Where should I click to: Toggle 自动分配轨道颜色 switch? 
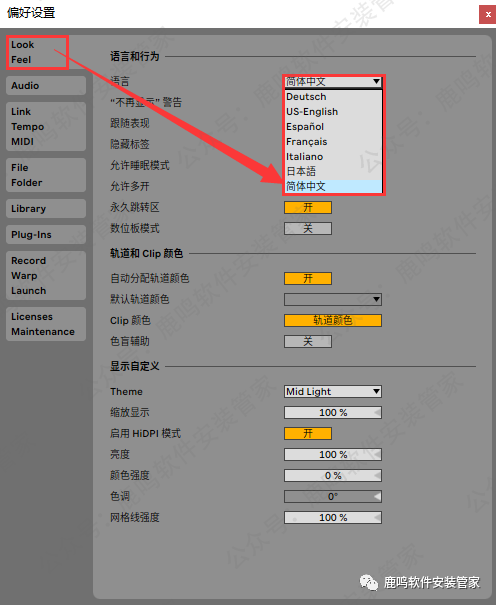point(308,279)
